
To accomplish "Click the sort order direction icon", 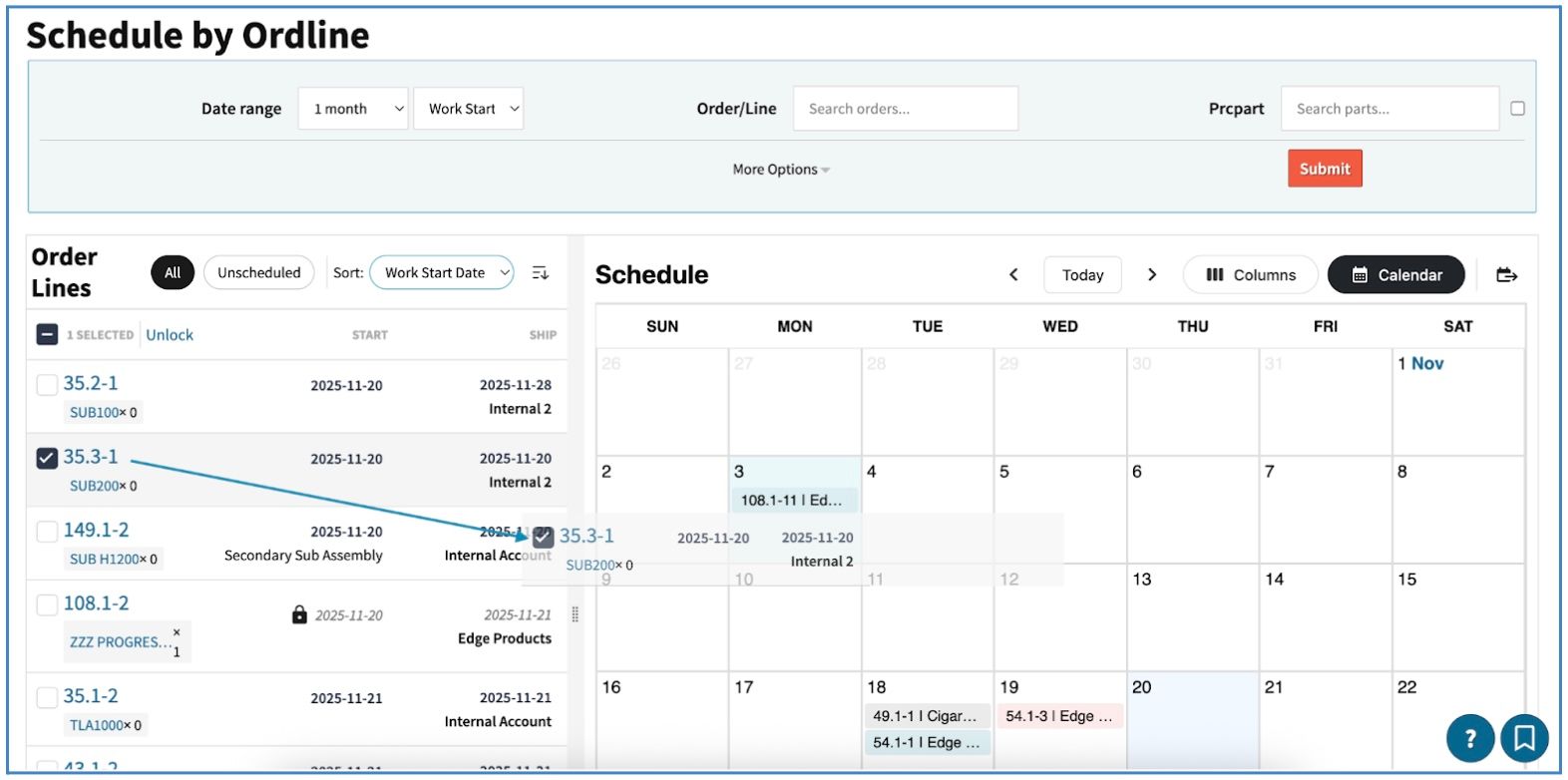I will point(540,272).
